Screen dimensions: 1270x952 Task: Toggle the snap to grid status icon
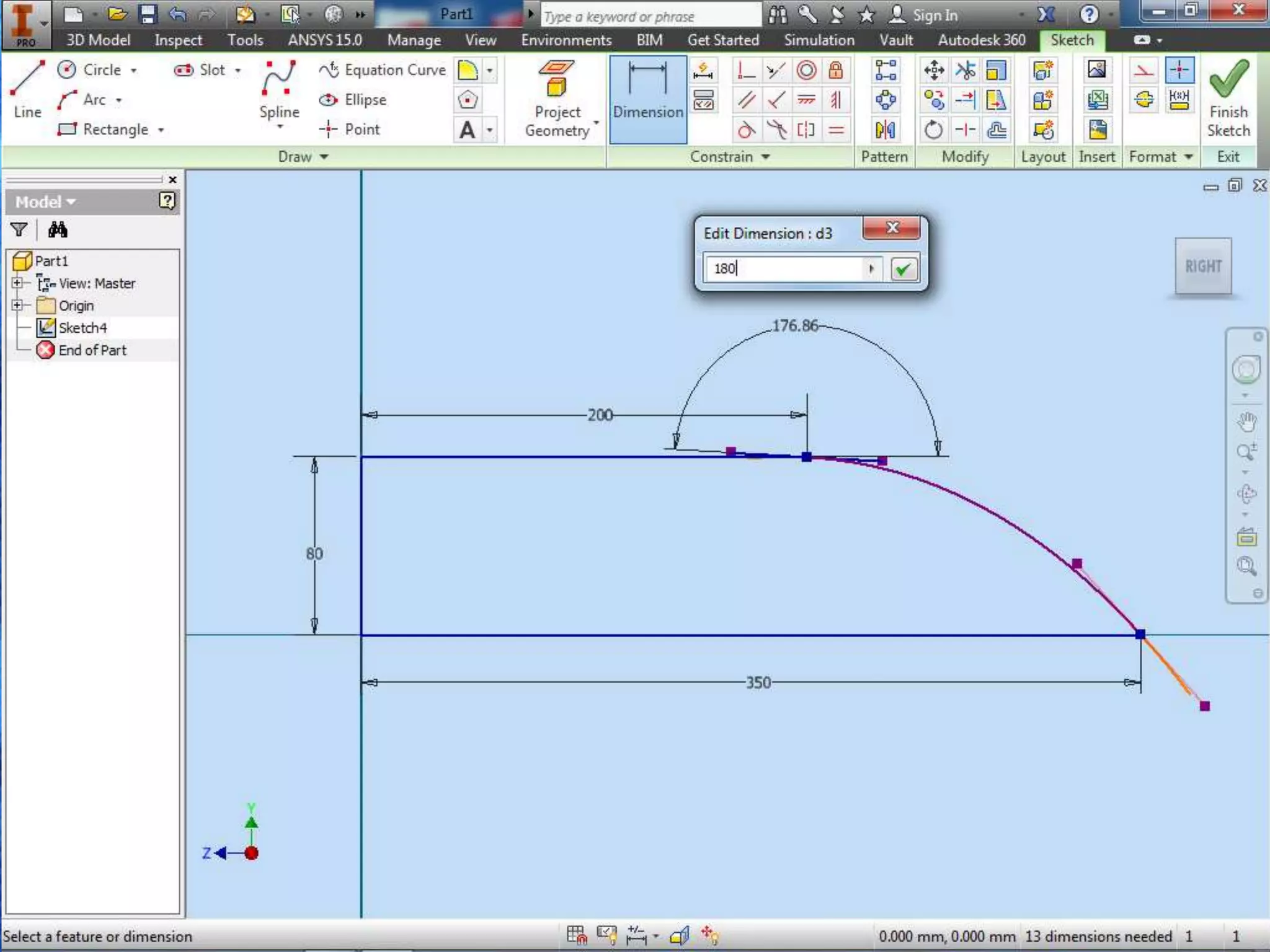pos(576,935)
